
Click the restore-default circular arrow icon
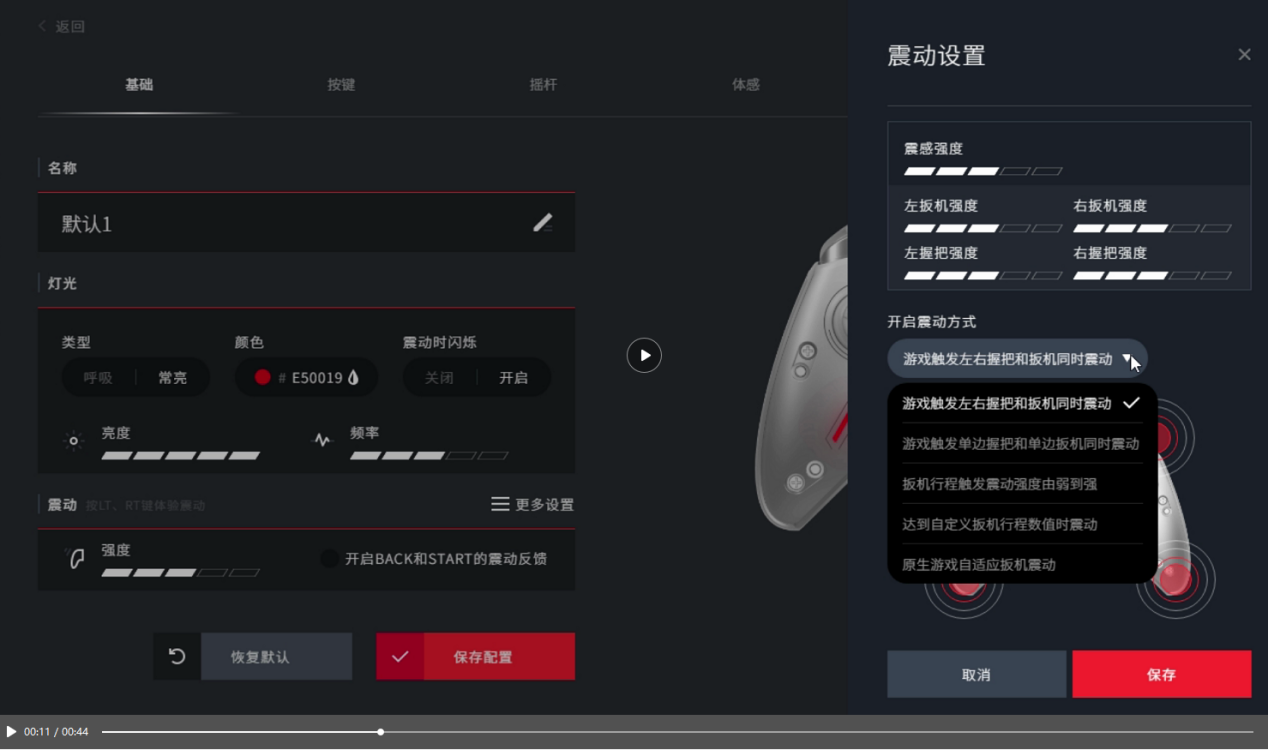coord(177,656)
